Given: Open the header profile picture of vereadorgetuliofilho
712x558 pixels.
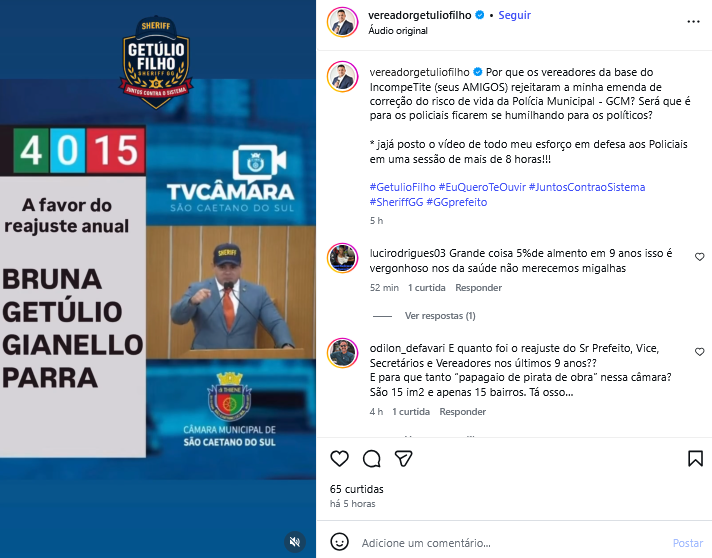Looking at the screenshot, I should 342,22.
